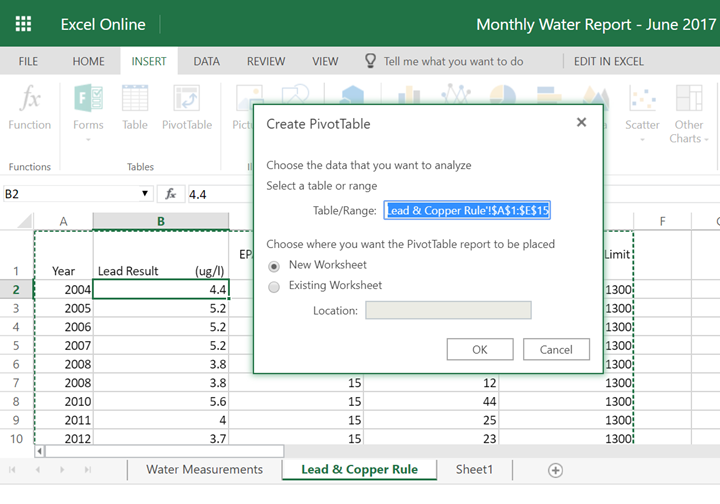Select the New Worksheet radio option
This screenshot has width=720, height=504.
(x=274, y=266)
